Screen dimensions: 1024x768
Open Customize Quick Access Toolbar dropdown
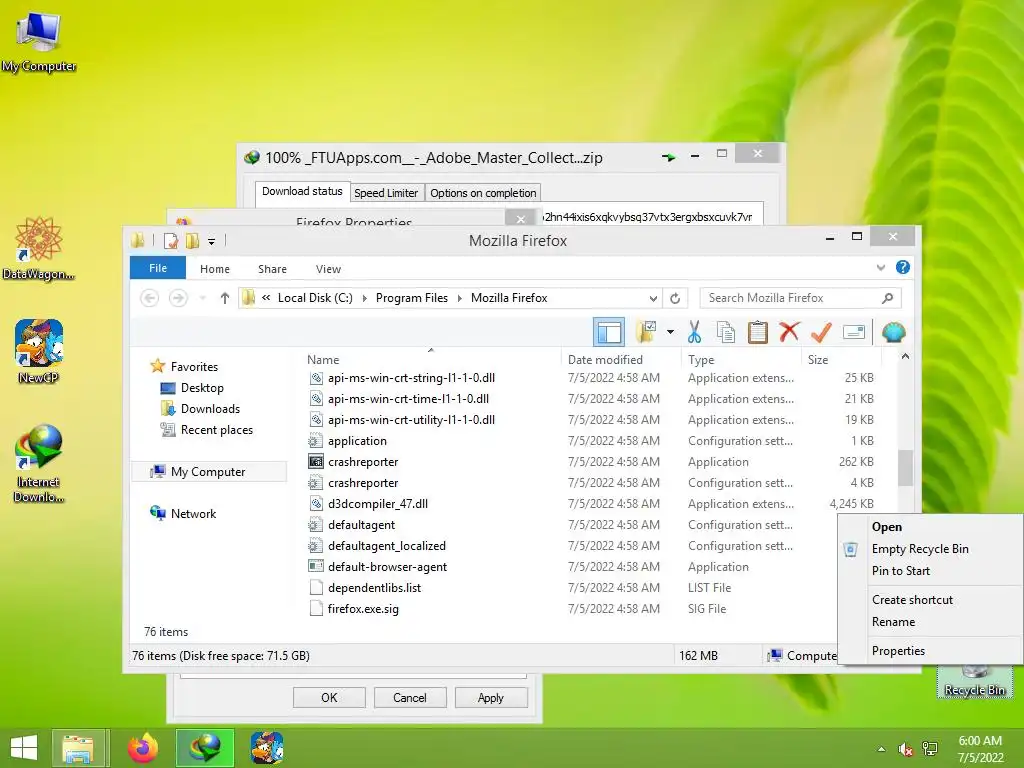tap(212, 242)
